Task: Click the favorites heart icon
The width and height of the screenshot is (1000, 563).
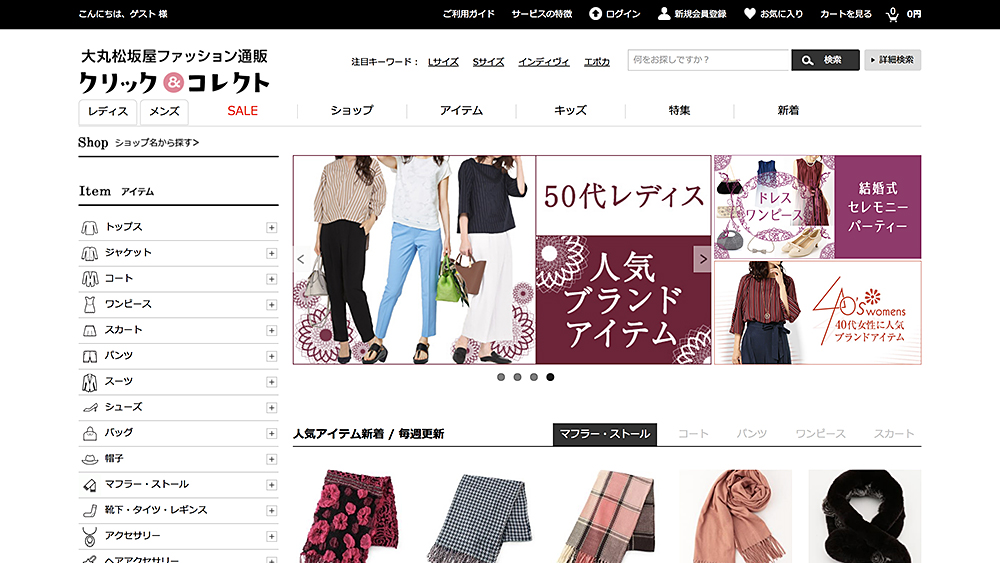Action: click(750, 14)
